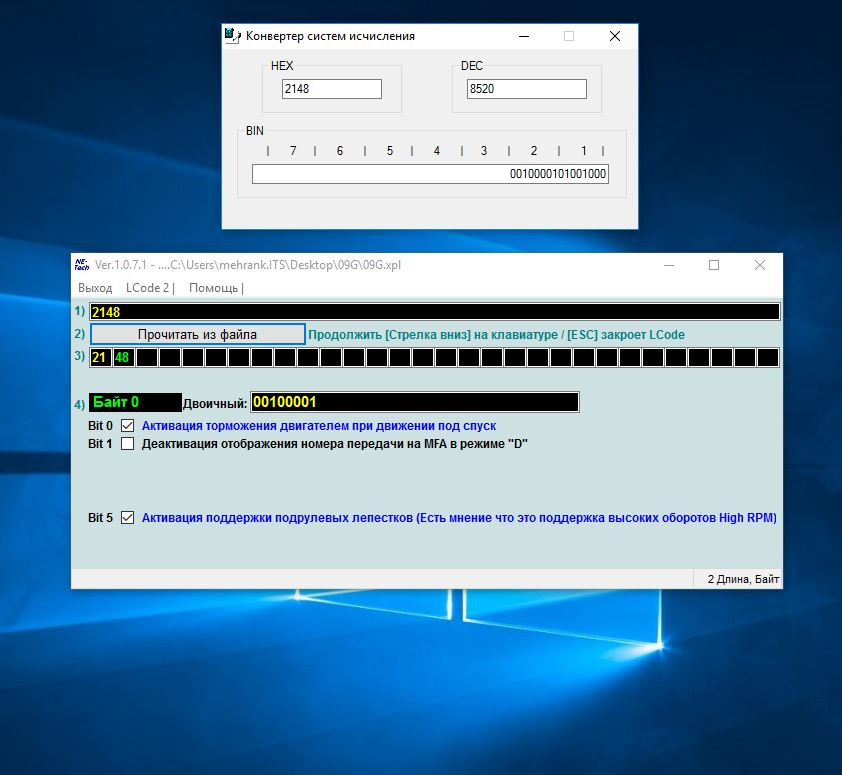This screenshot has width=842, height=775.
Task: Close the LCode 09G.xpl window
Action: click(760, 265)
